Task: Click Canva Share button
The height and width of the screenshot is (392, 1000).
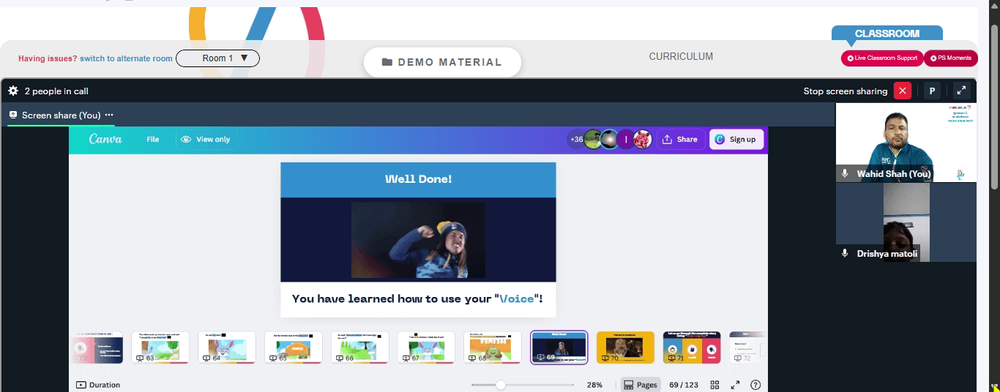Action: click(x=680, y=139)
